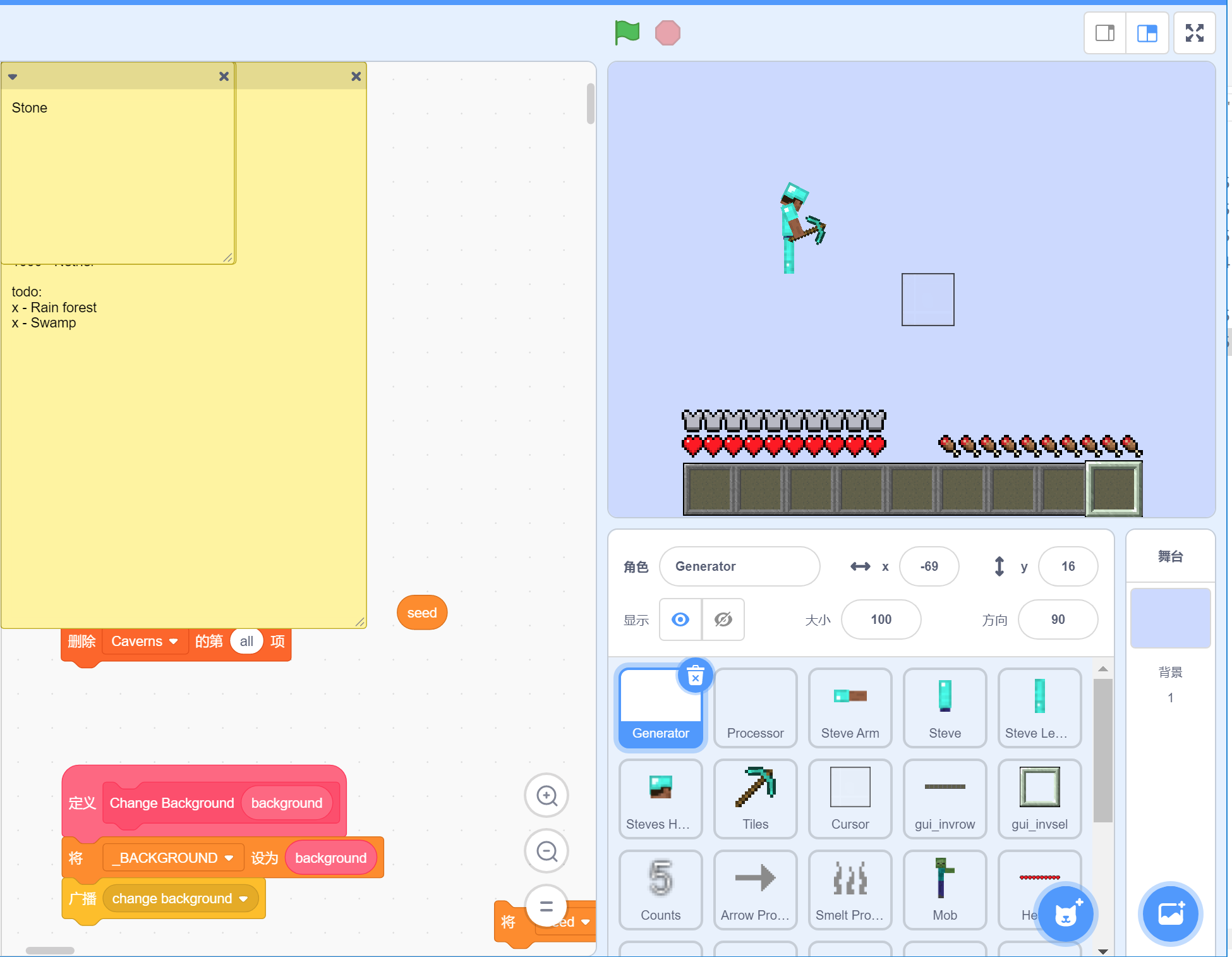Edit the sprite y position field

pos(1068,566)
